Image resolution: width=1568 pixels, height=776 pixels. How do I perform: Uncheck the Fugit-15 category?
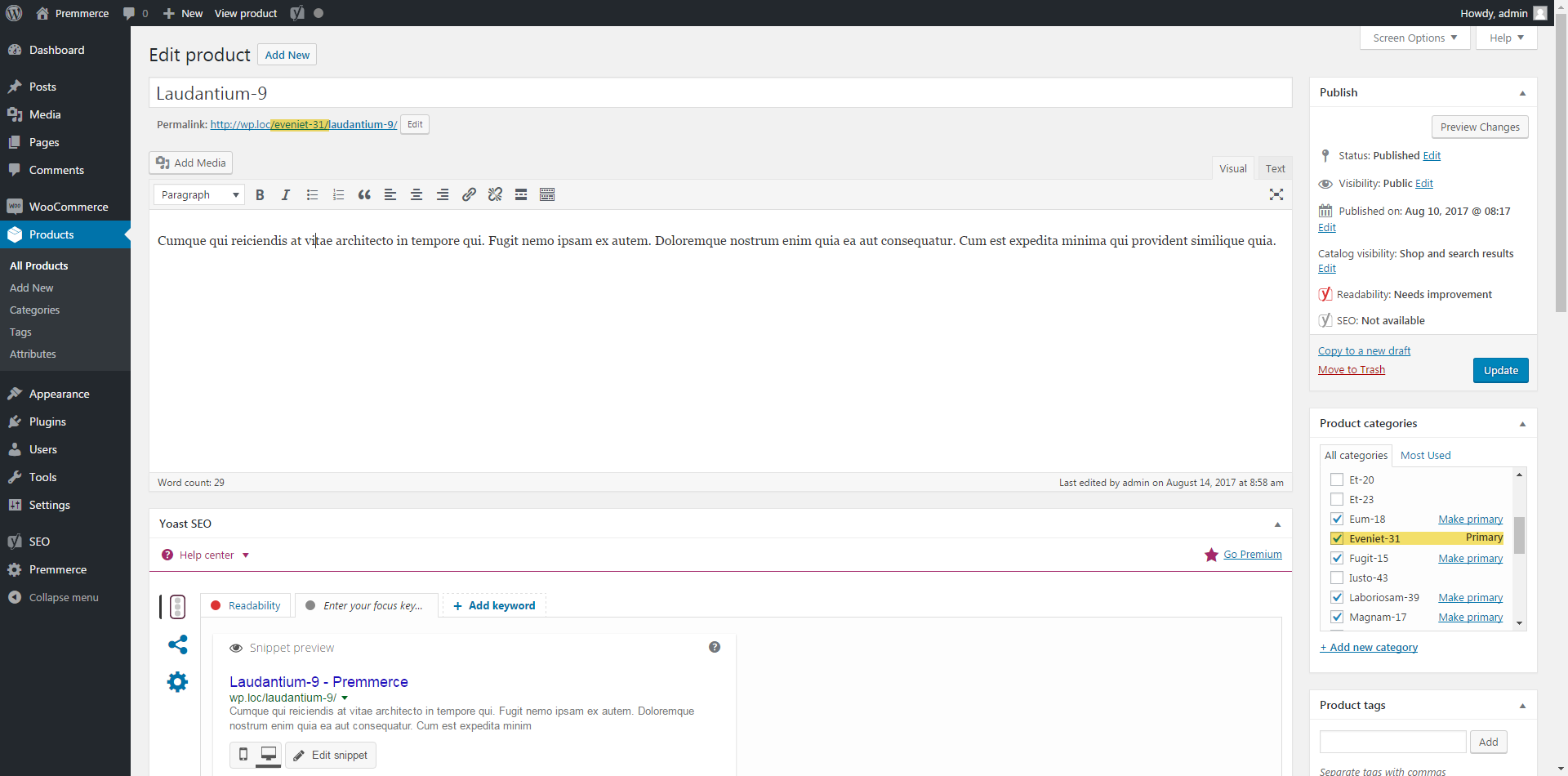tap(1337, 558)
